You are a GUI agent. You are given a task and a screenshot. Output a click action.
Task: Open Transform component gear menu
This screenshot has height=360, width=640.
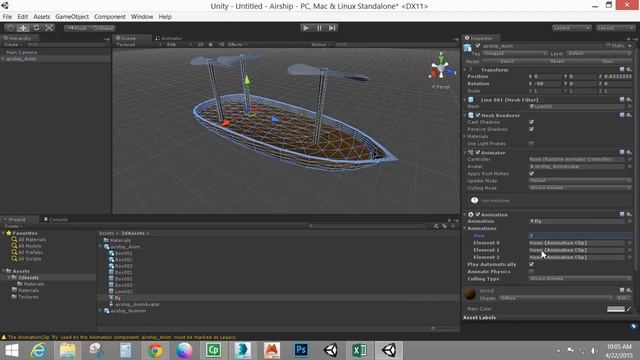(x=629, y=70)
